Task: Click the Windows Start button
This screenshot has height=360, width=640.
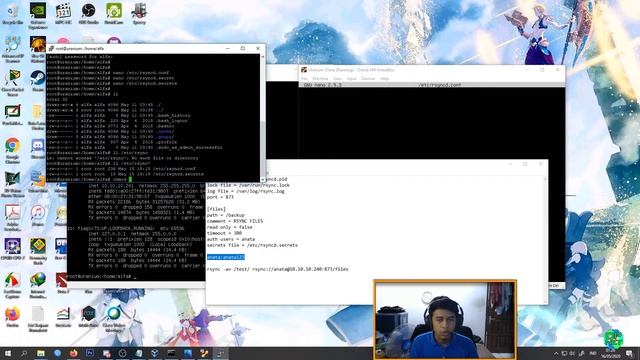Action: pos(7,353)
